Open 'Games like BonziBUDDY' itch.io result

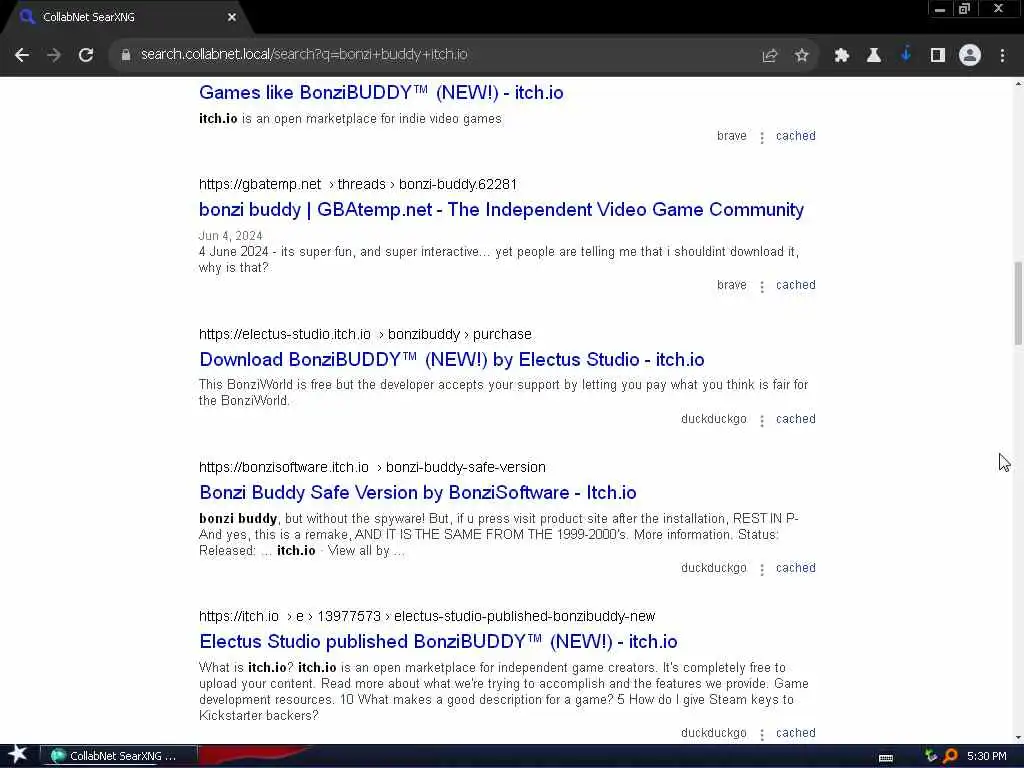[x=381, y=93]
